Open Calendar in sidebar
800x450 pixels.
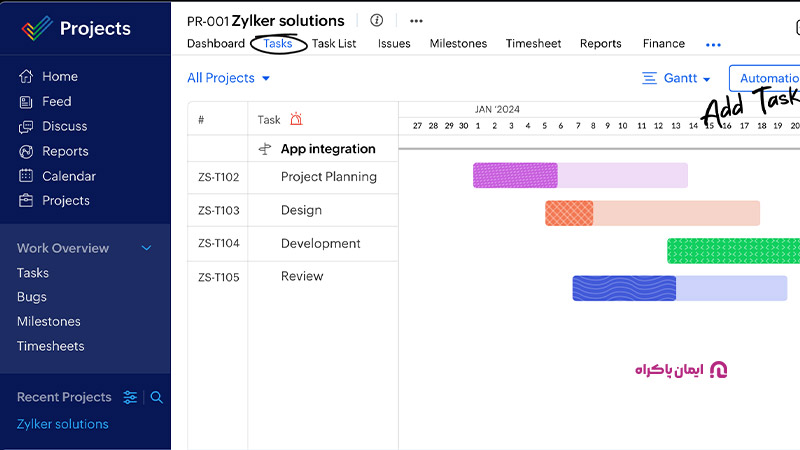pyautogui.click(x=69, y=176)
